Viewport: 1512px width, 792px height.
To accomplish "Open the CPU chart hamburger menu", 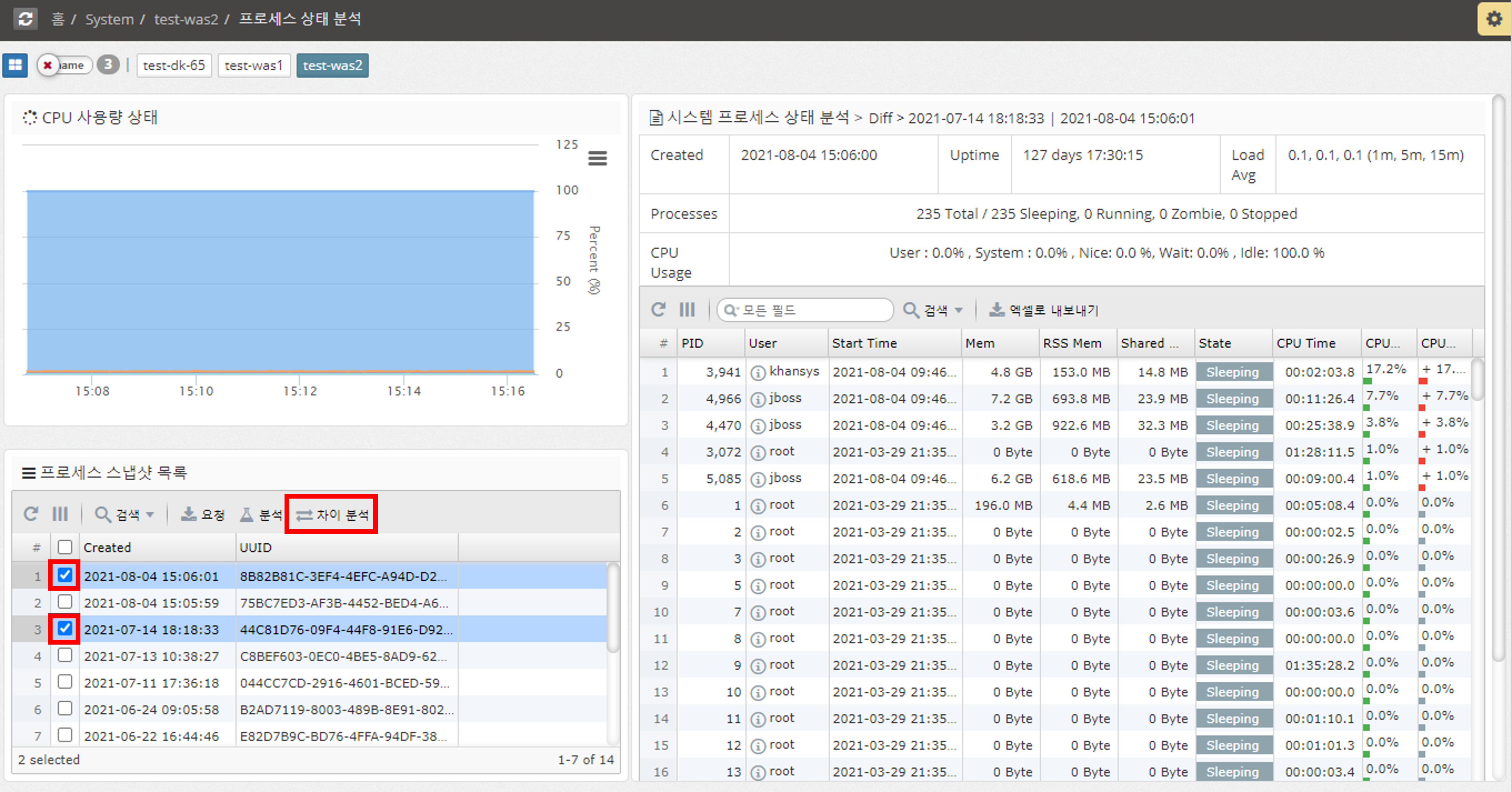I will click(597, 158).
